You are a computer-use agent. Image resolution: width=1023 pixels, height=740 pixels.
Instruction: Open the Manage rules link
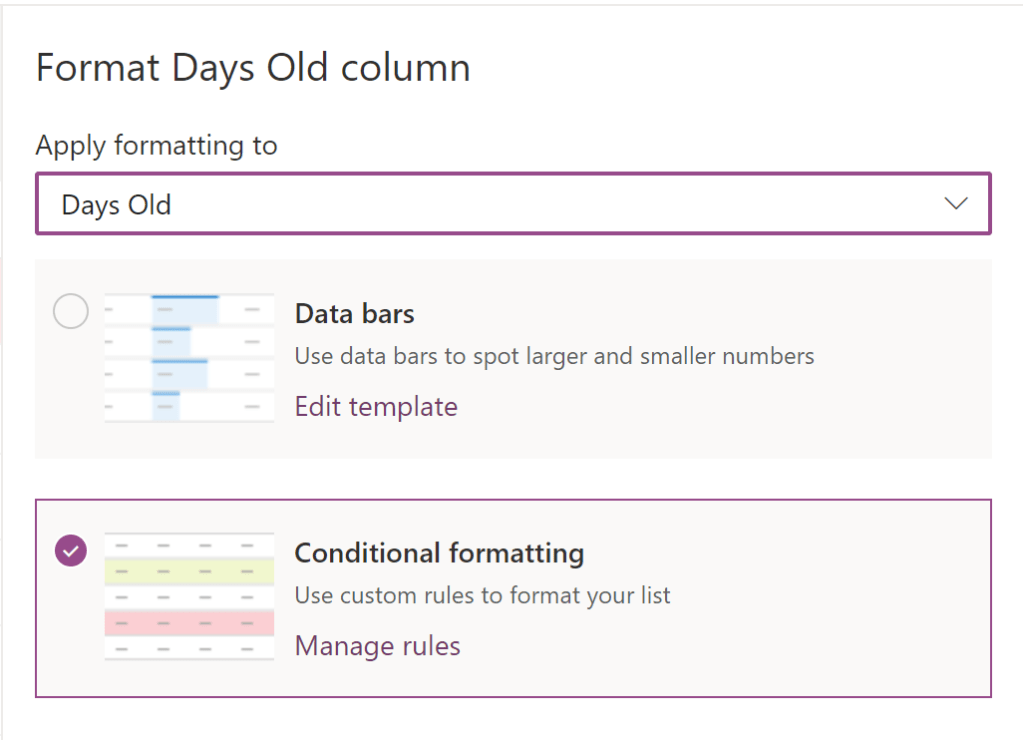click(377, 646)
